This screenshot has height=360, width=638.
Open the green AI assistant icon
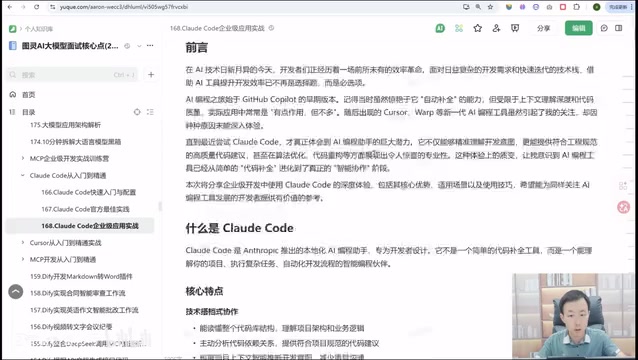coord(440,28)
